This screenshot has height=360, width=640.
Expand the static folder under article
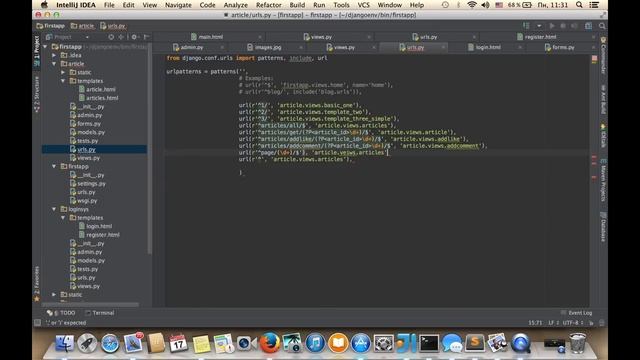tap(63, 72)
